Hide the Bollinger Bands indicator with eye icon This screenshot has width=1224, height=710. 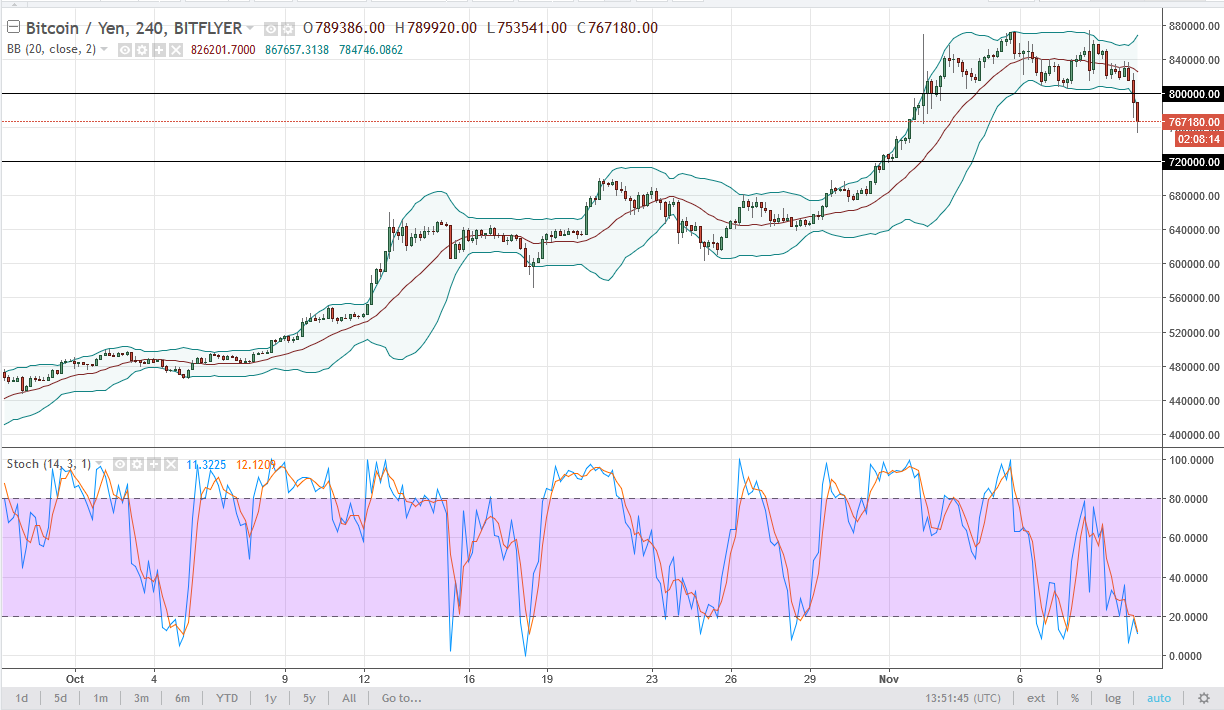[x=125, y=50]
